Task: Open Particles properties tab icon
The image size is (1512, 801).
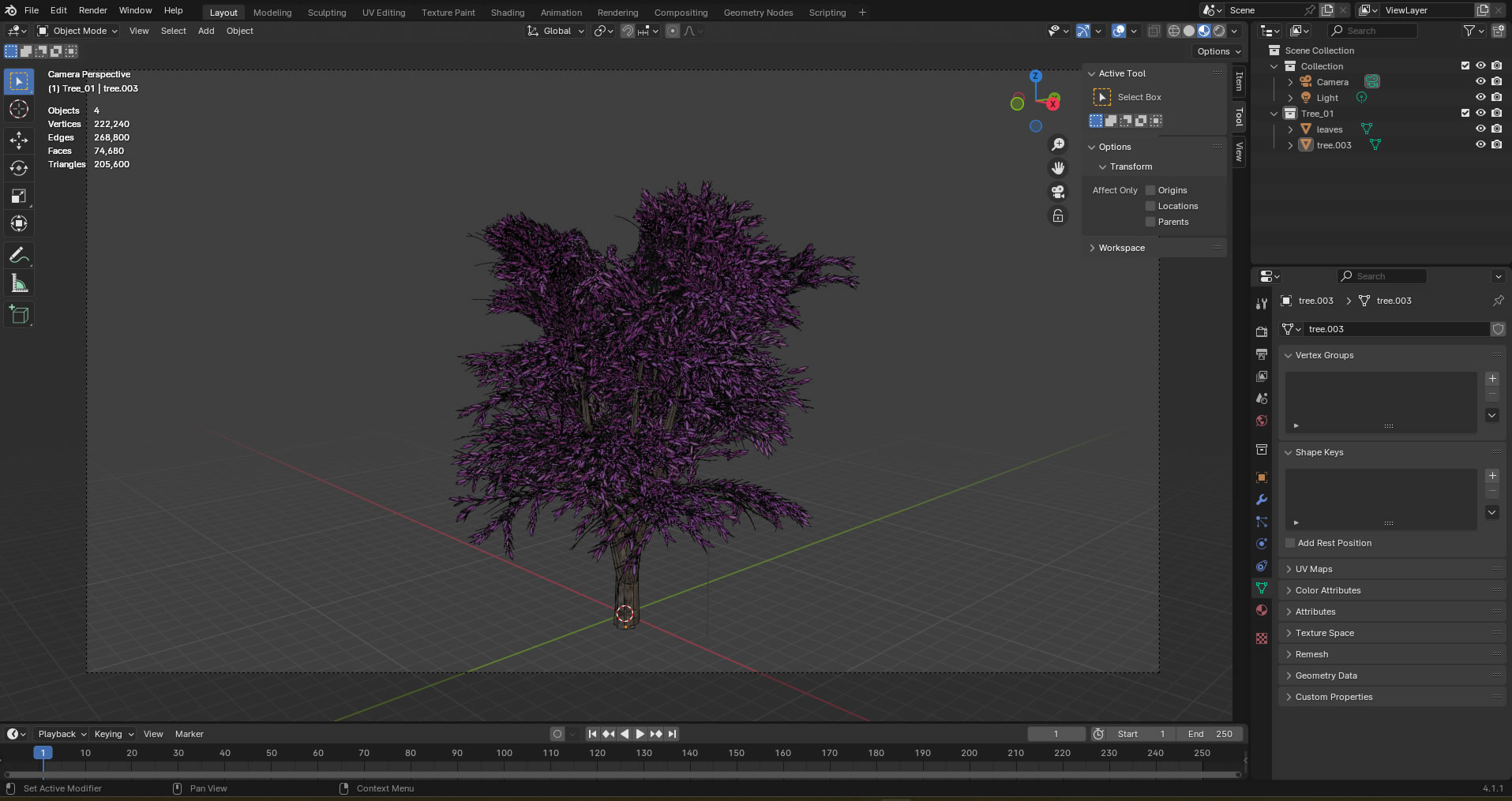Action: tap(1262, 522)
